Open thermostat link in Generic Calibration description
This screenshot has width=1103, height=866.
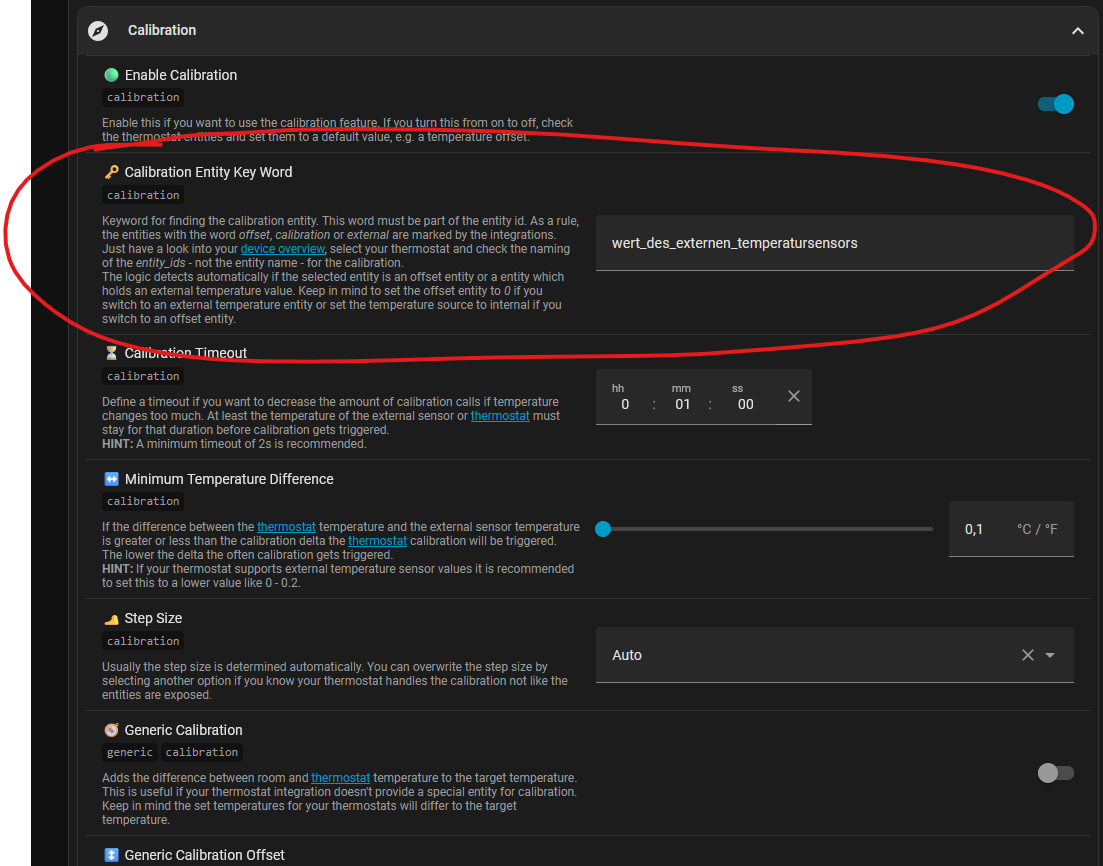click(x=340, y=778)
